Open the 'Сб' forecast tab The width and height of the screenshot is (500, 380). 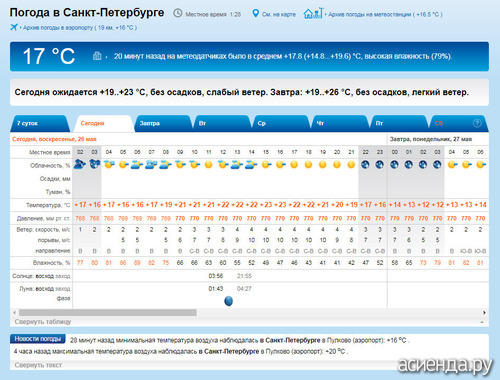coord(459,123)
